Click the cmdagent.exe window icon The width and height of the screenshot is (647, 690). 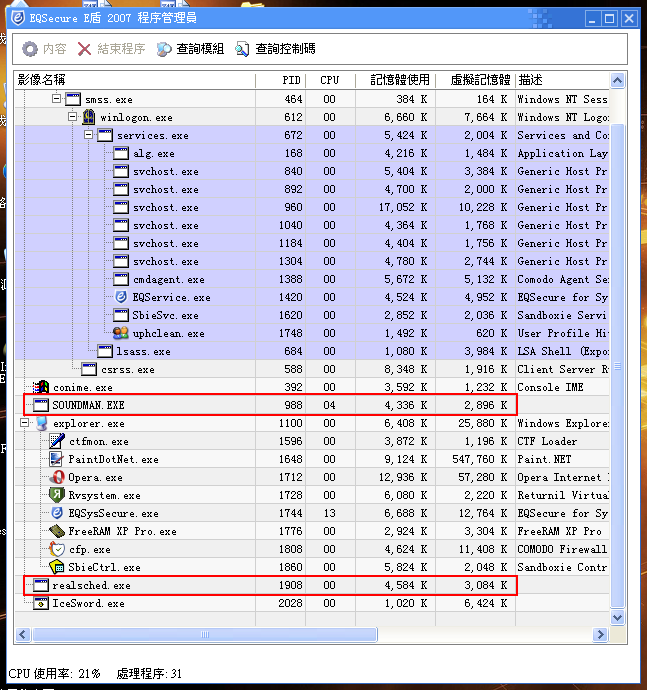point(121,279)
